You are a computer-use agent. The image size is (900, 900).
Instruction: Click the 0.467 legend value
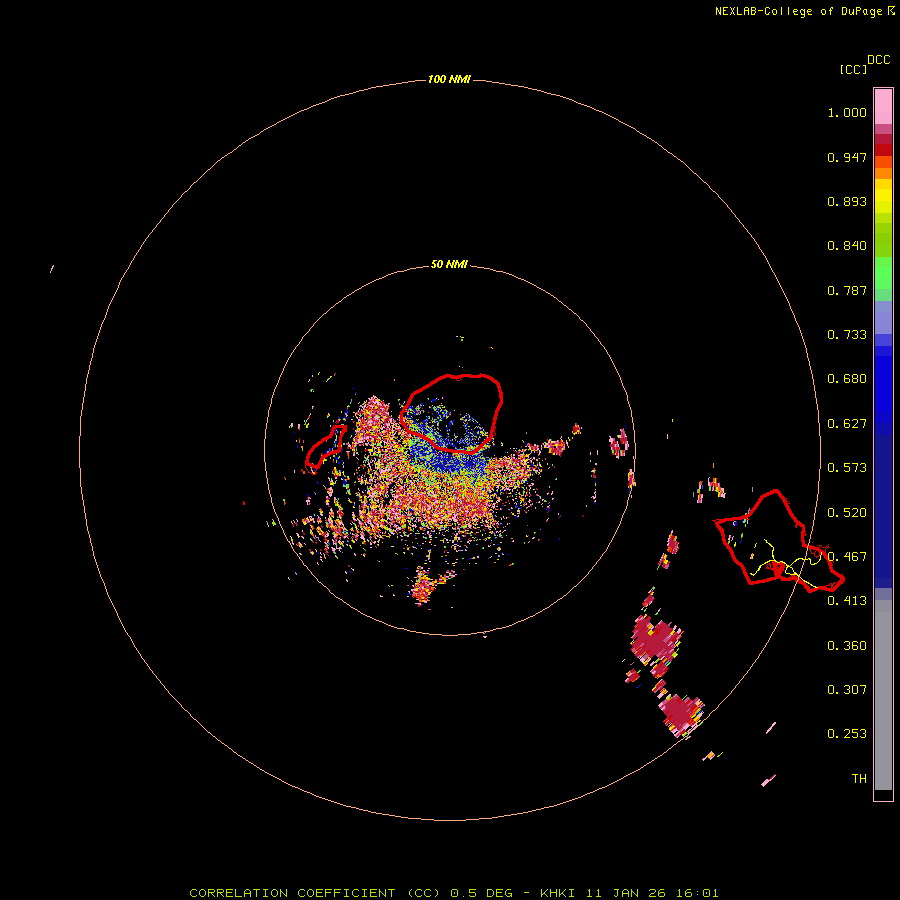click(847, 557)
